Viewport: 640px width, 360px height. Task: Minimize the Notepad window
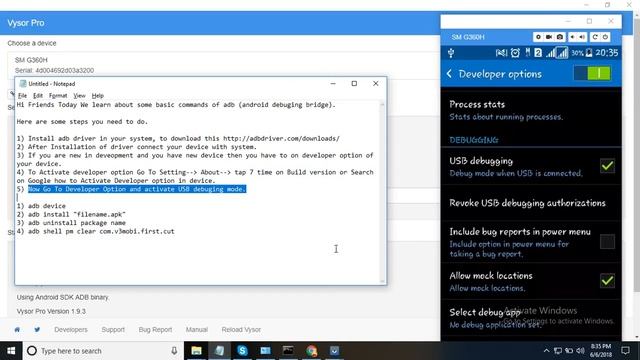(333, 83)
